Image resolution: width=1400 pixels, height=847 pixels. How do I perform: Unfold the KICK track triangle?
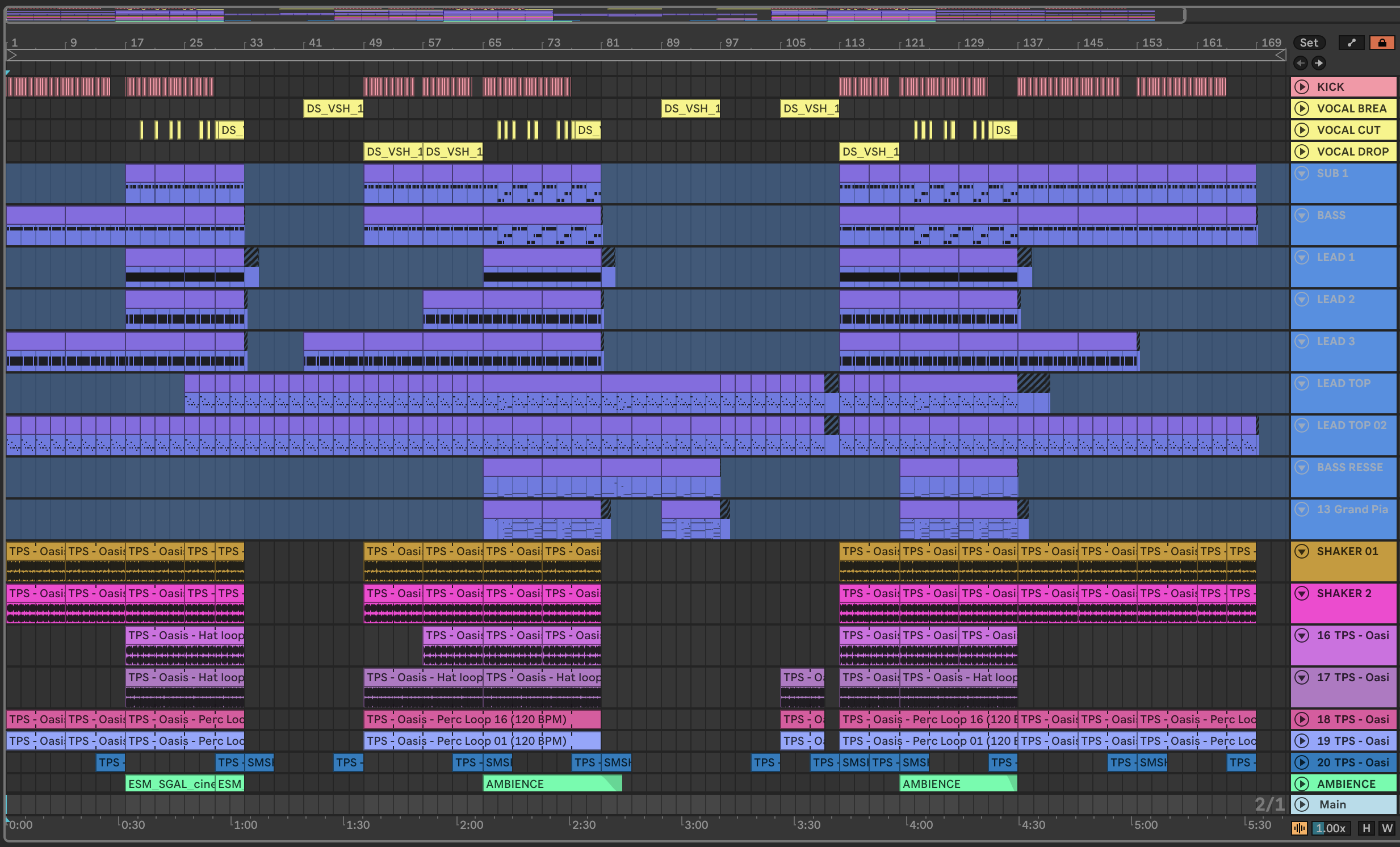tap(1302, 87)
